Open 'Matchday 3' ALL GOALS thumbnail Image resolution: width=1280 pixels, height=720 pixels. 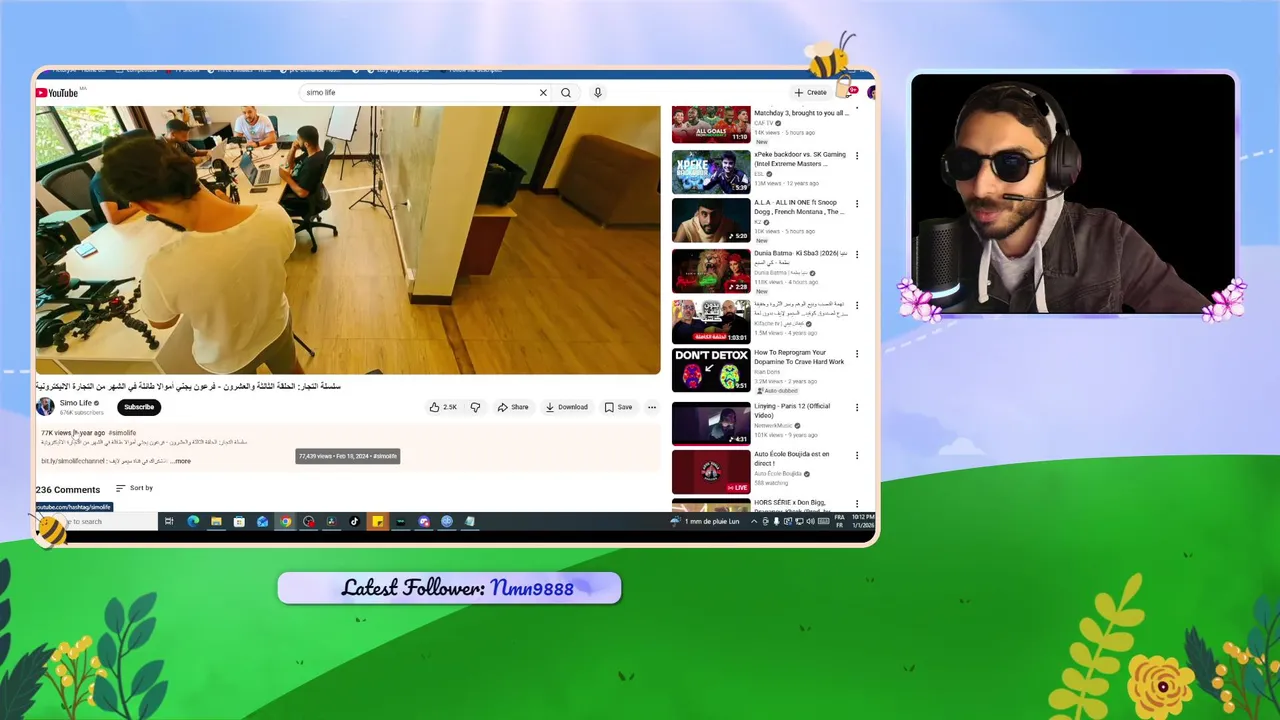[711, 124]
